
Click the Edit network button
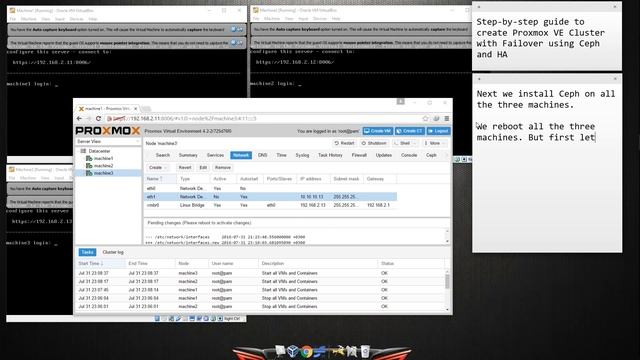[x=203, y=167]
